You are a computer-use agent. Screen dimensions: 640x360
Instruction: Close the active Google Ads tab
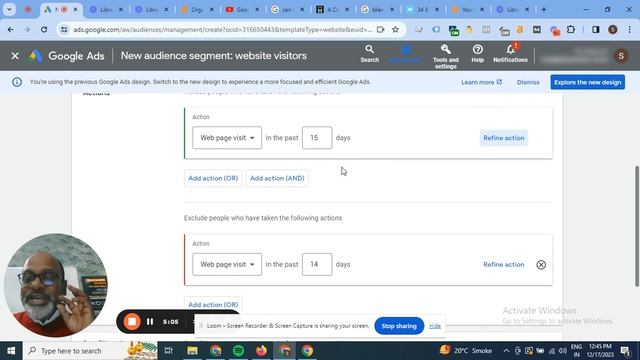pyautogui.click(x=75, y=9)
